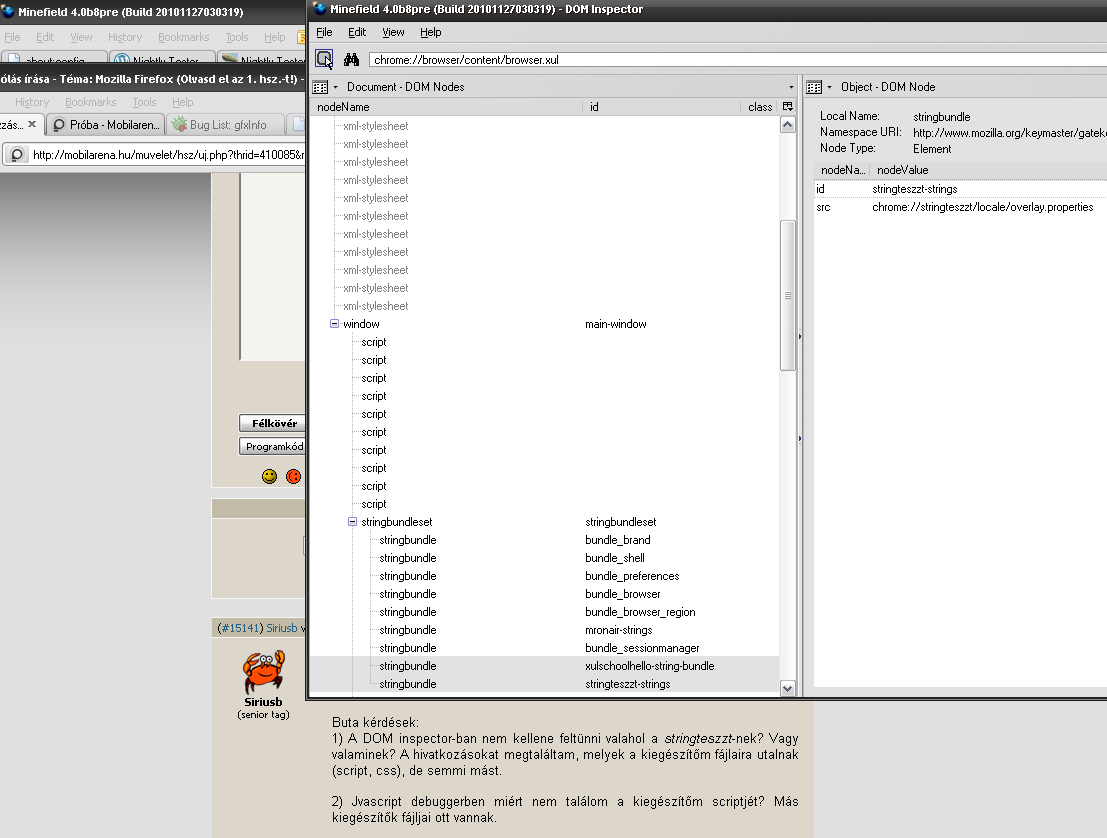Click orange angry emoticon in forum editor
This screenshot has width=1107, height=838.
pos(294,477)
